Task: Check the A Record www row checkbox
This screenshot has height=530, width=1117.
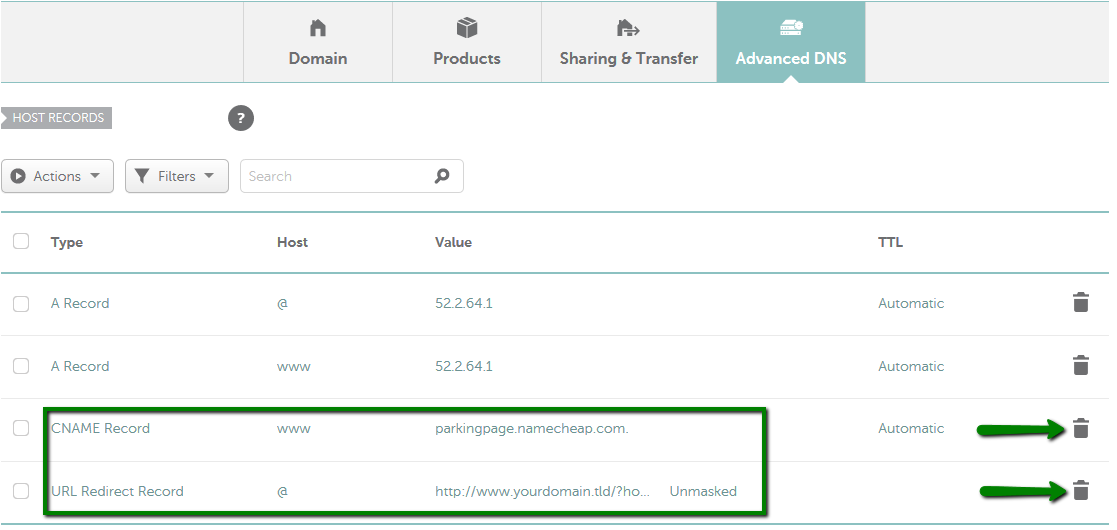Action: 21,366
